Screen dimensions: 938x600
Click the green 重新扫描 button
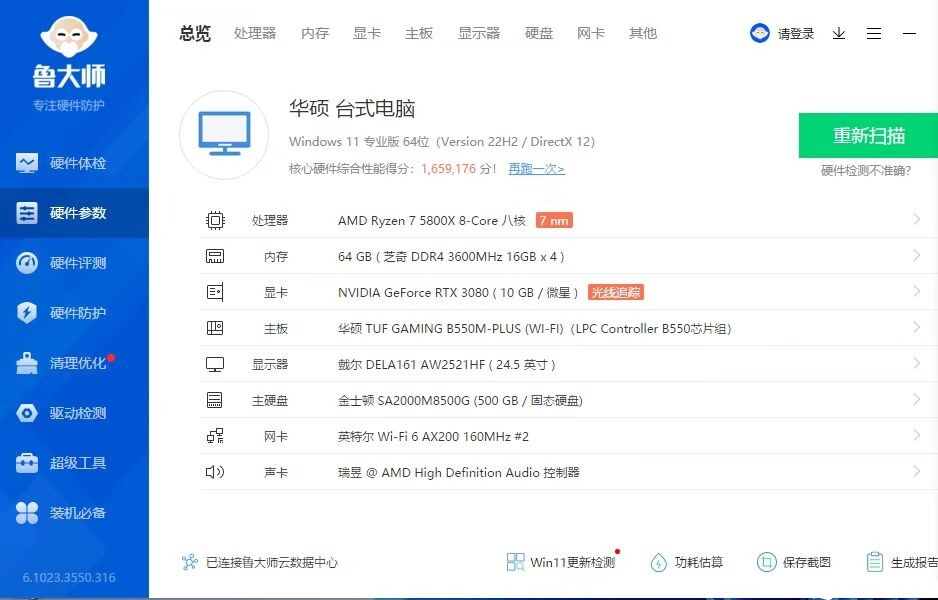point(869,135)
